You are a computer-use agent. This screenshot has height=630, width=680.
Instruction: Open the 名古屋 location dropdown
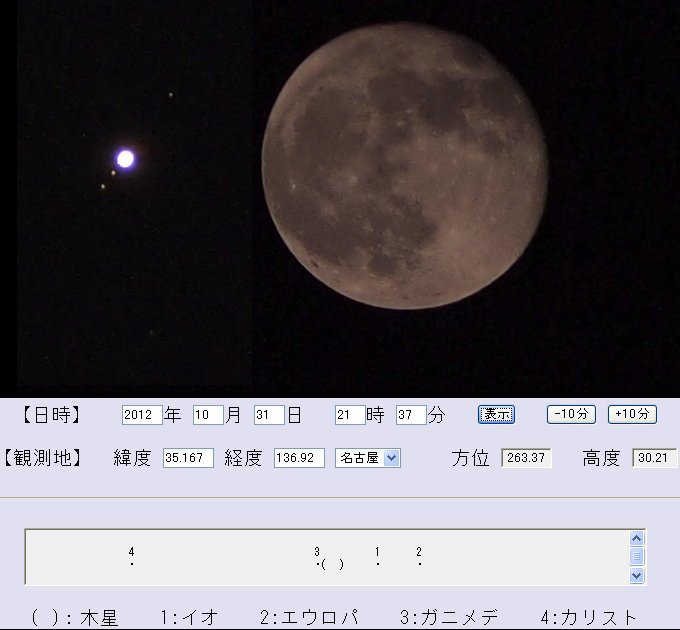tap(367, 458)
